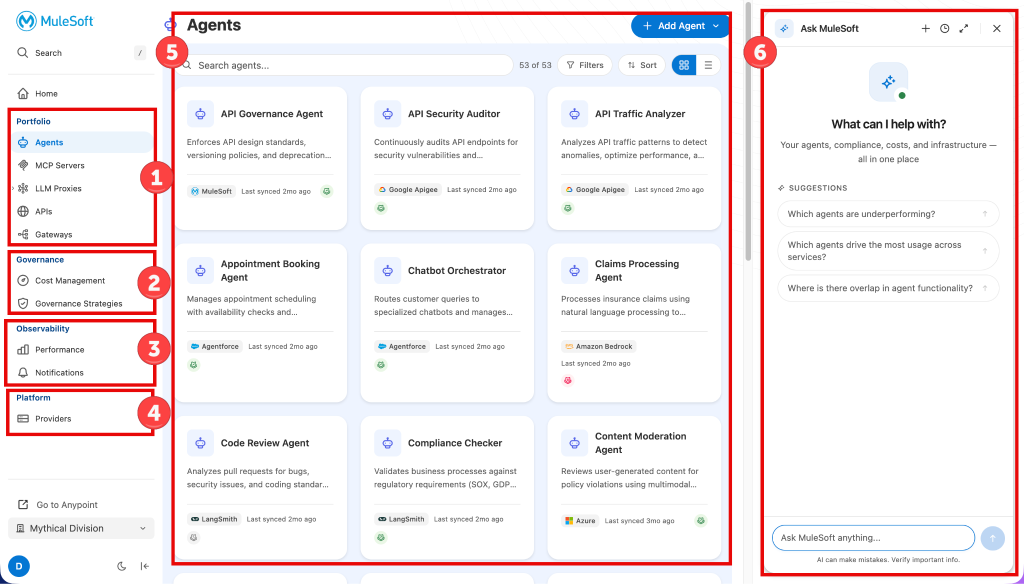Viewport: 1024px width, 584px height.
Task: Click the API Traffic Analyzer robot icon
Action: pyautogui.click(x=575, y=114)
